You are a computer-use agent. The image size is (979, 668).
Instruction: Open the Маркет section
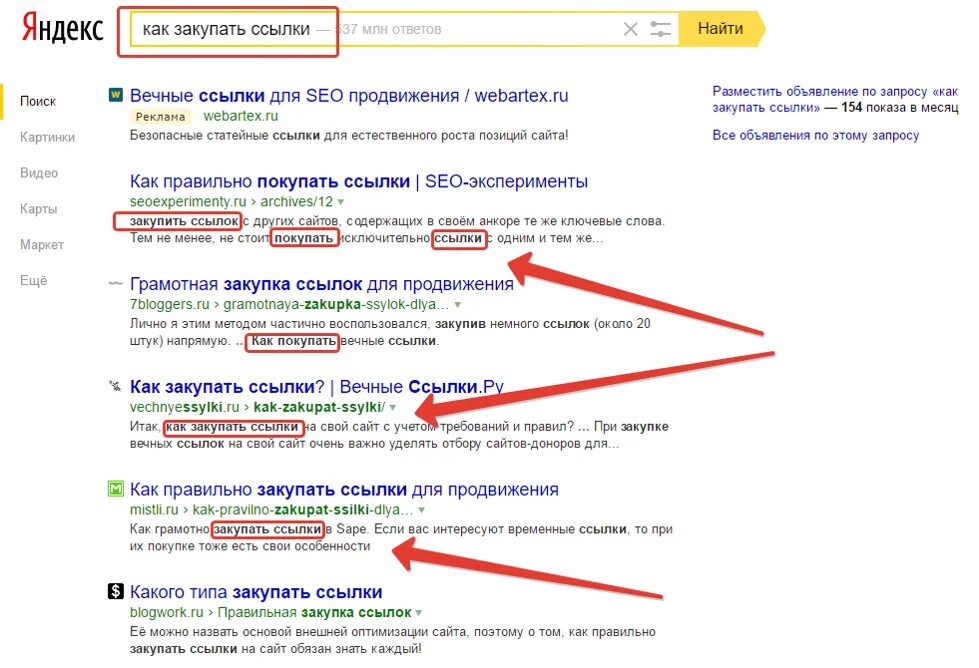[x=42, y=245]
